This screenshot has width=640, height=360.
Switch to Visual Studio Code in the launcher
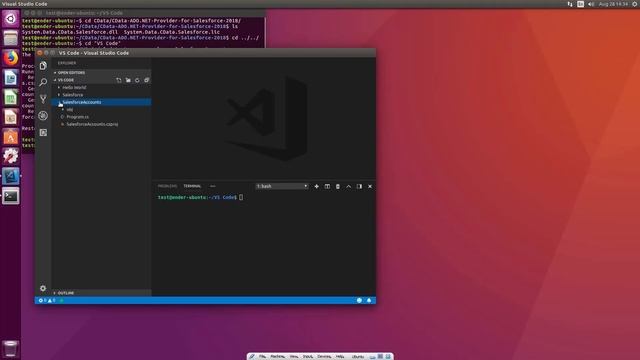(x=11, y=176)
